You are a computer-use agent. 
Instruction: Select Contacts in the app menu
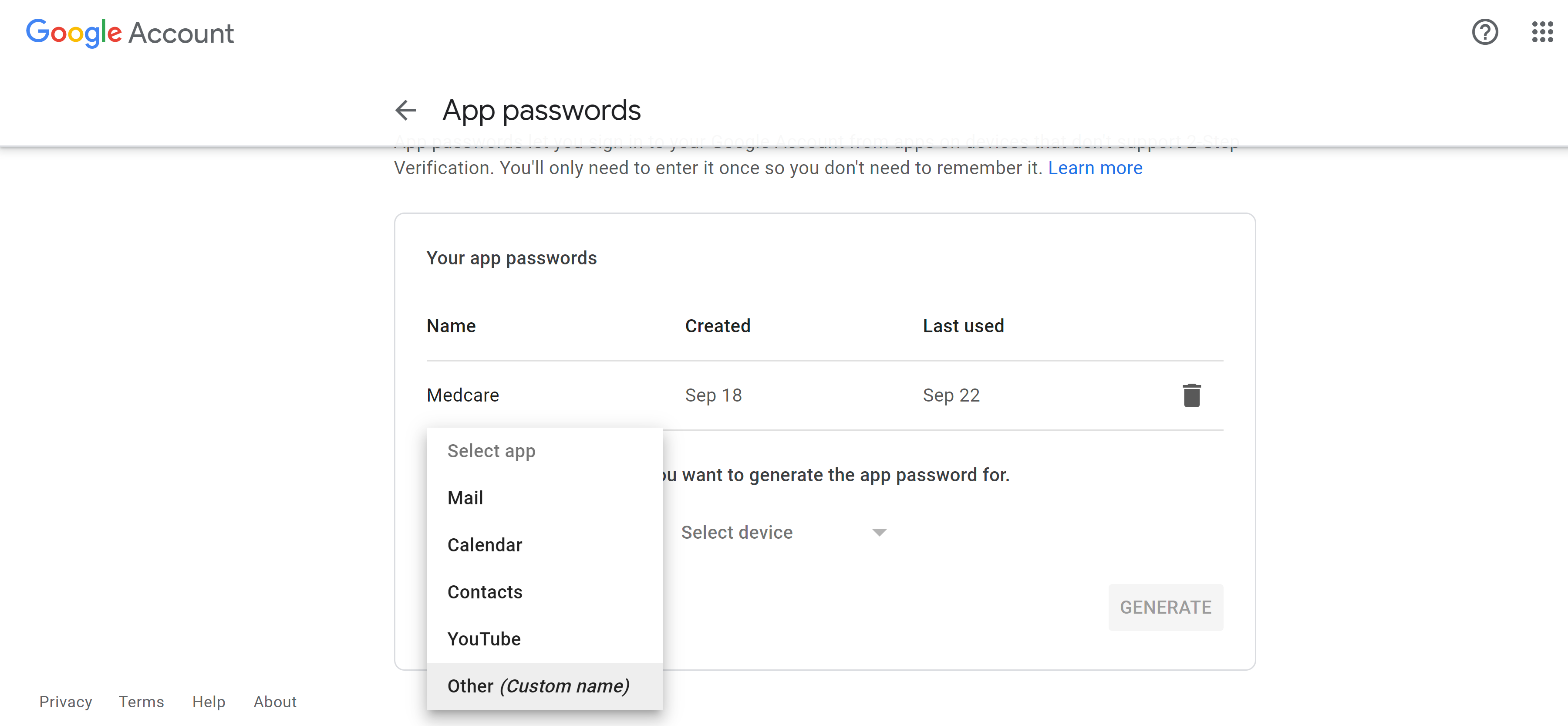pos(485,592)
